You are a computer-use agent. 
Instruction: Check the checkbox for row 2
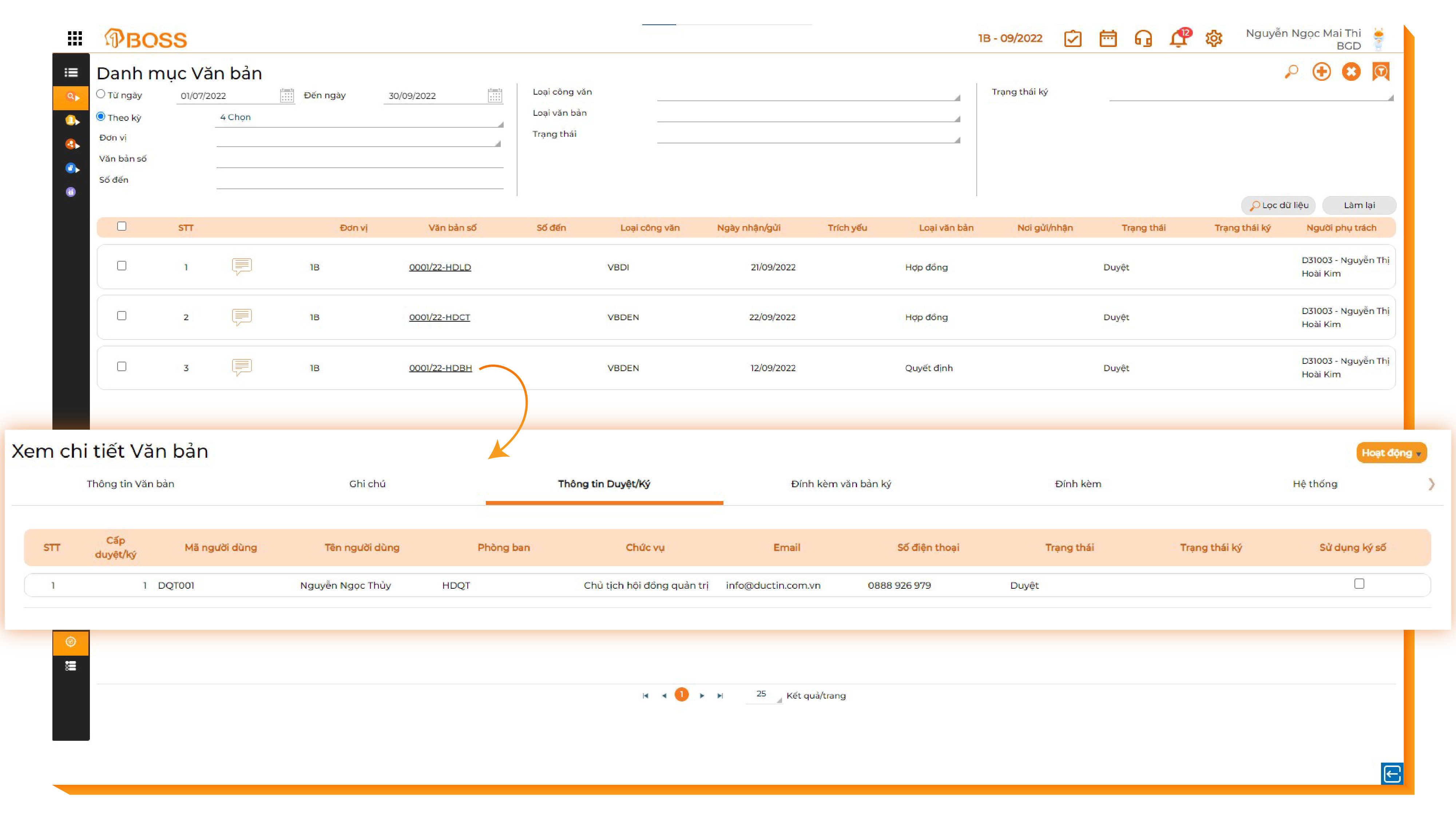[122, 316]
